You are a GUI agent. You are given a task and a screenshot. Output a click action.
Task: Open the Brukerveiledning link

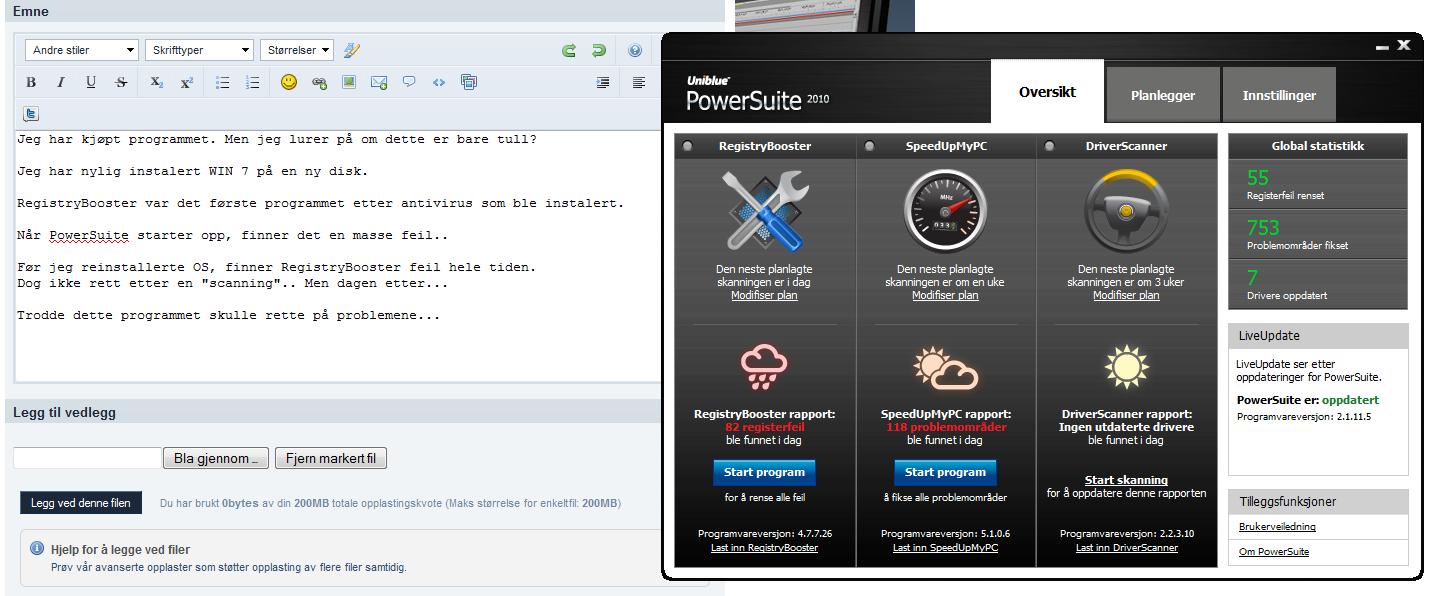(1277, 527)
